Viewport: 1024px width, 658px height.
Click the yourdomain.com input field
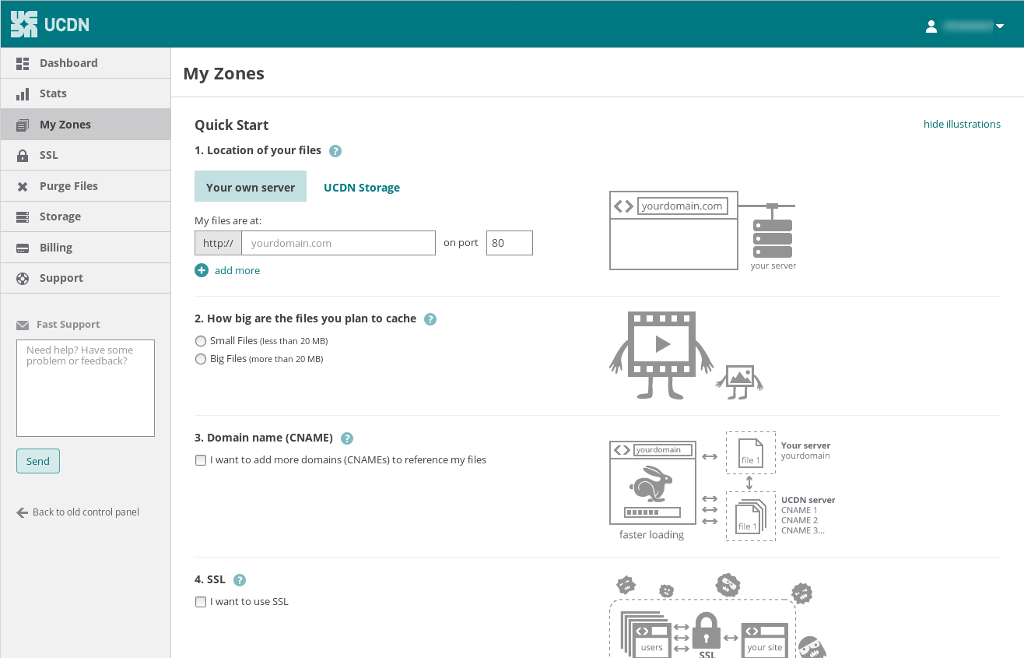[338, 243]
